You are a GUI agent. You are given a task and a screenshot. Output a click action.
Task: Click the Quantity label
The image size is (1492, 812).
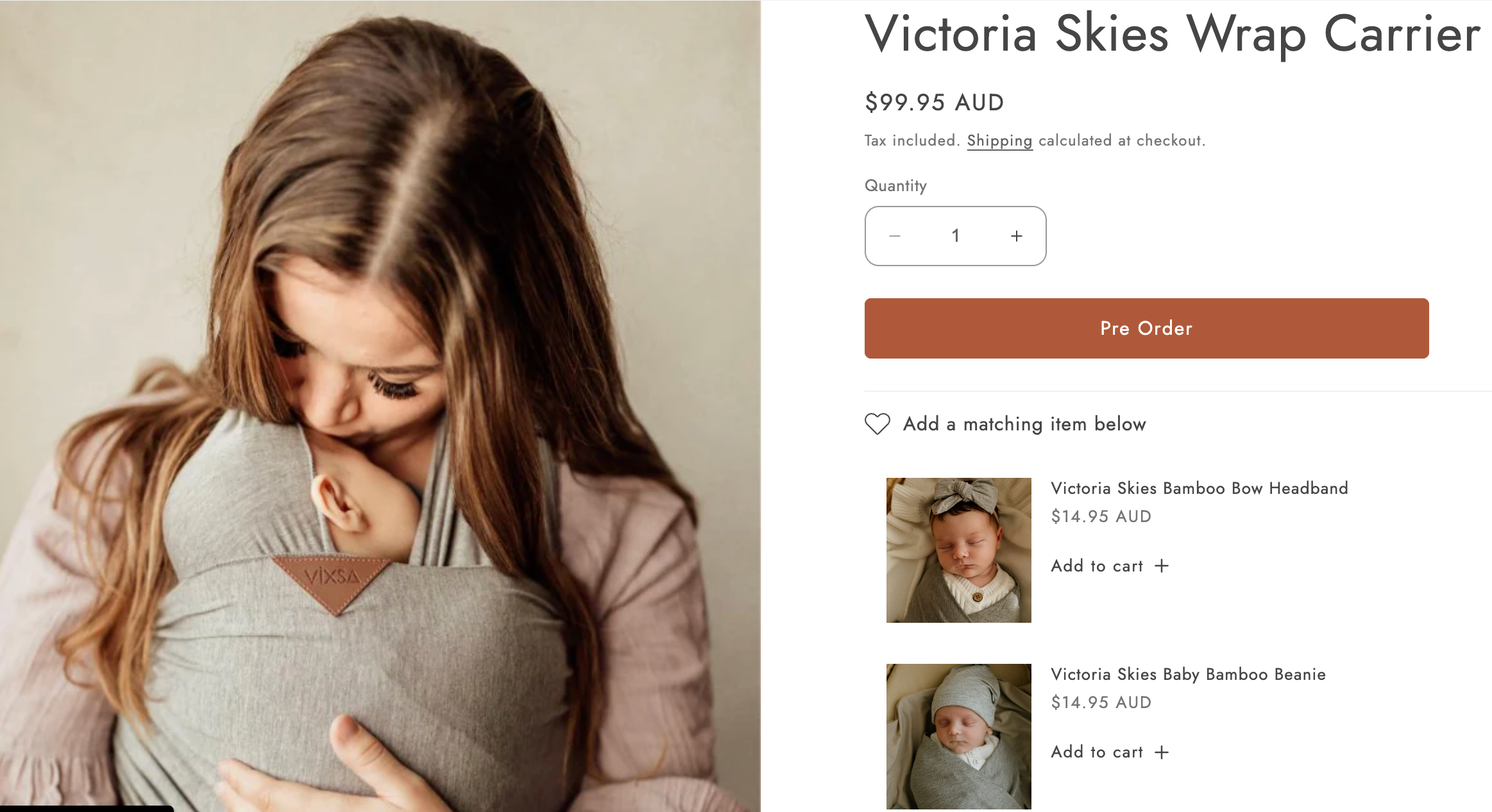pos(895,186)
